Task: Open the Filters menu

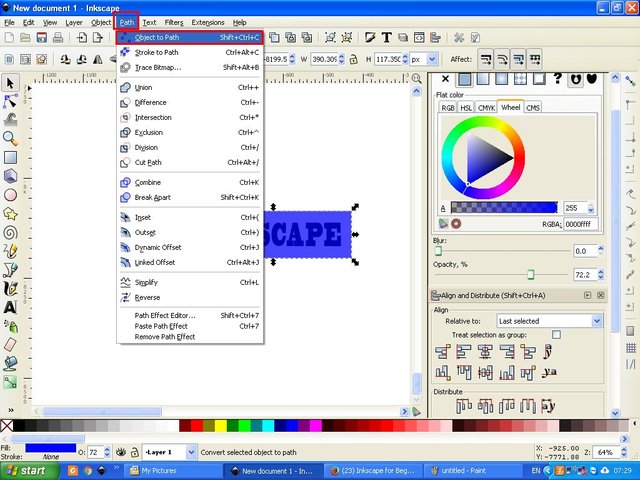Action: [174, 22]
